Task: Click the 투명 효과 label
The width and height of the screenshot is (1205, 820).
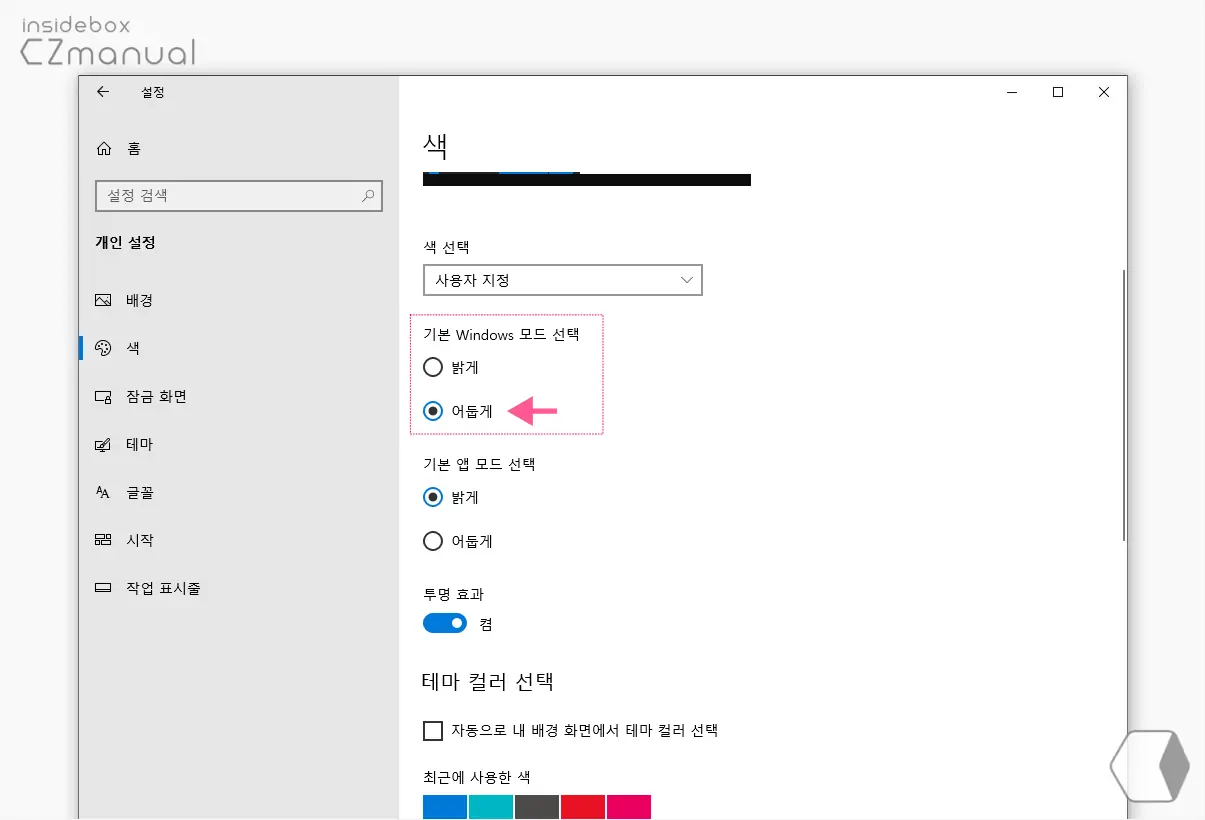Action: 453,594
